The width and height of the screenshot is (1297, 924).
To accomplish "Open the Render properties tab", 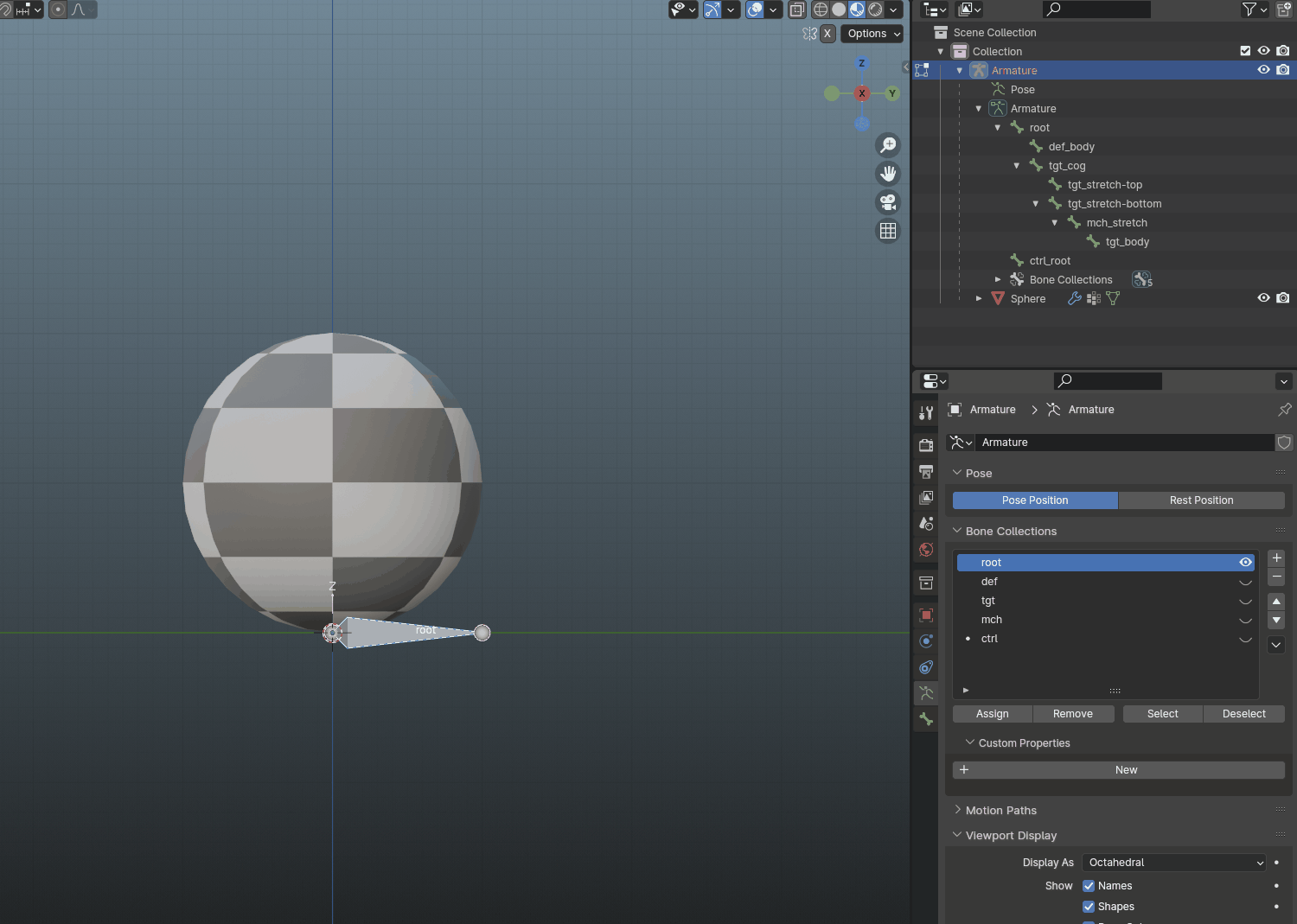I will [925, 444].
